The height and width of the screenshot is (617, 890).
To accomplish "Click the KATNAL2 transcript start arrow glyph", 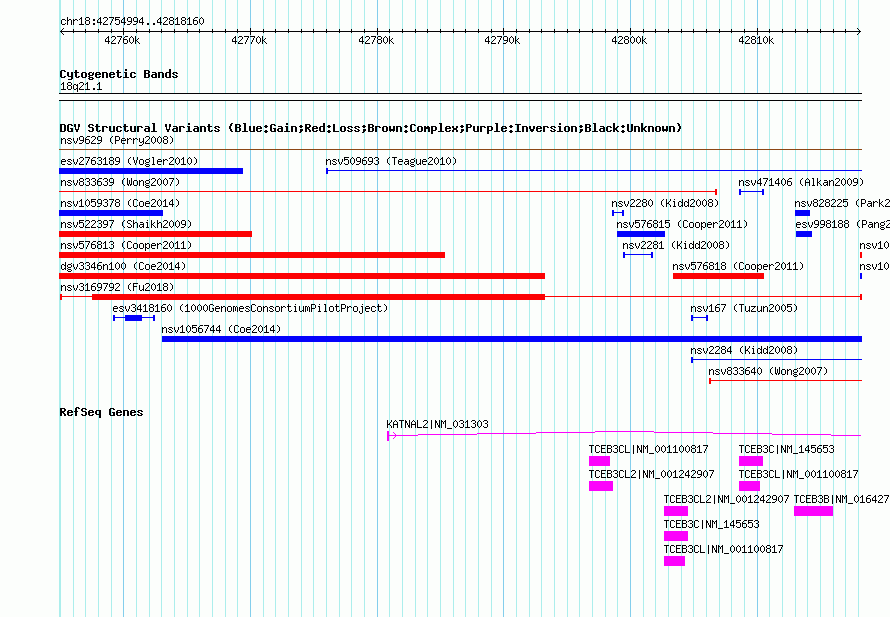I will (x=391, y=436).
